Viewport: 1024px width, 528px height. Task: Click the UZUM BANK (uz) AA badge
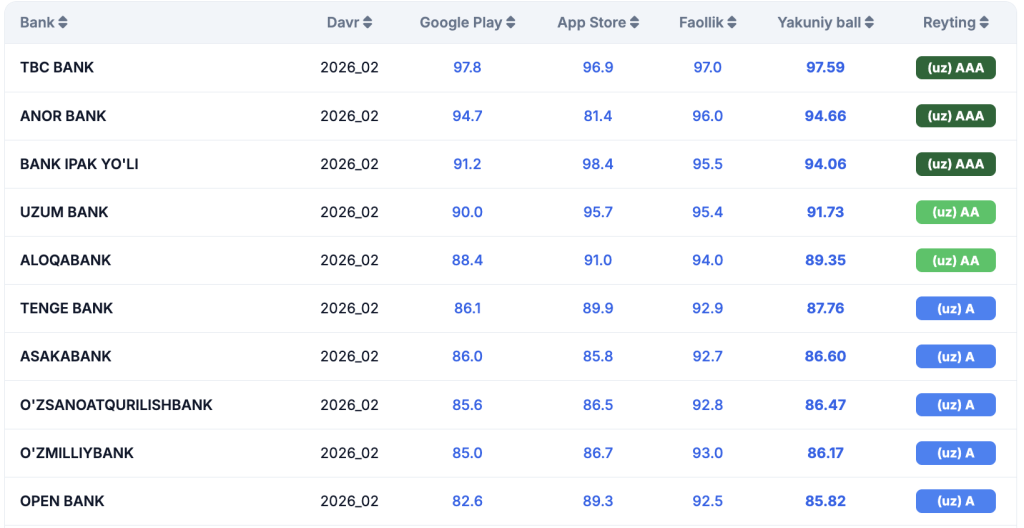(x=955, y=212)
